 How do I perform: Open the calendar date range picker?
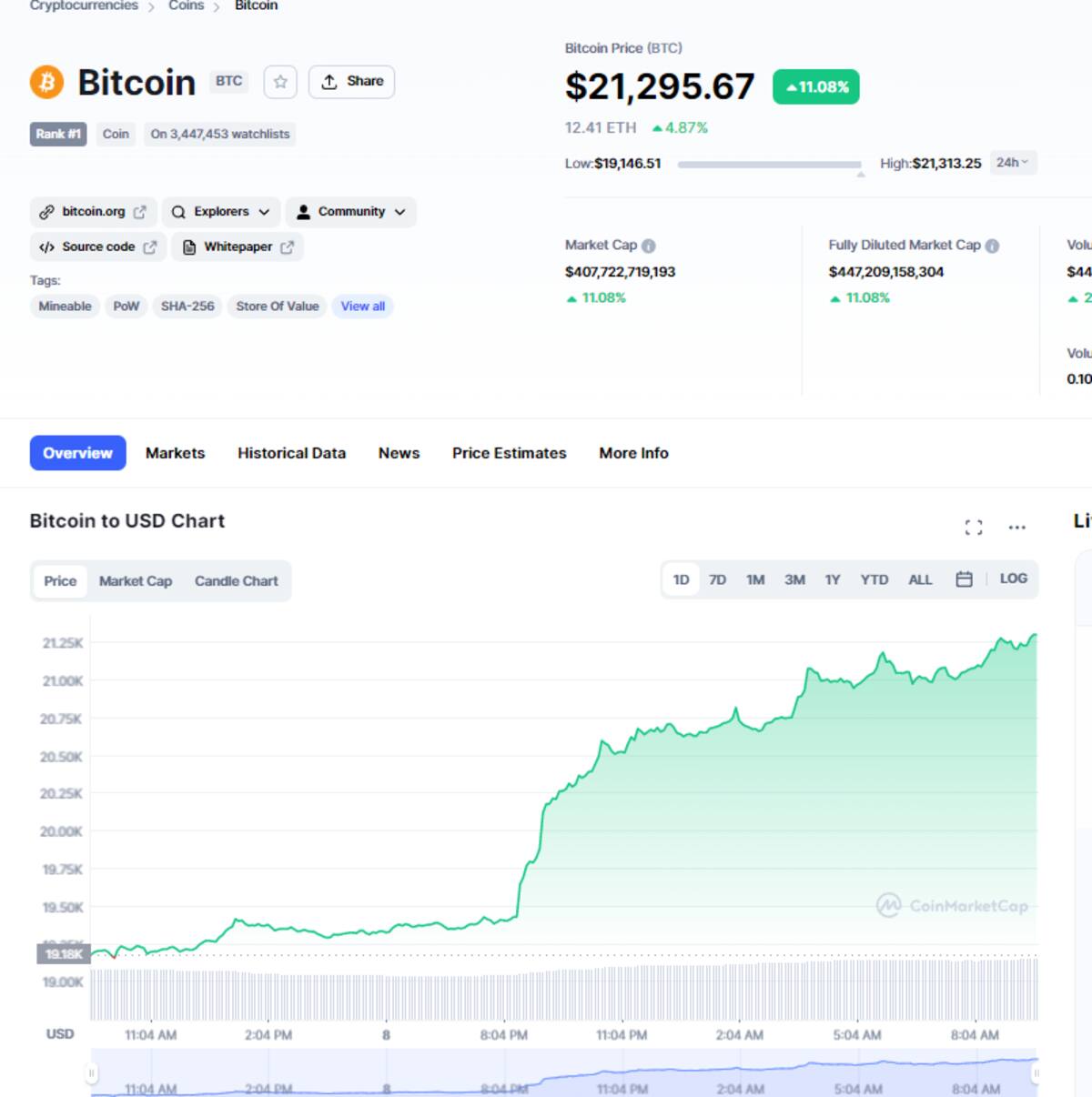[965, 579]
